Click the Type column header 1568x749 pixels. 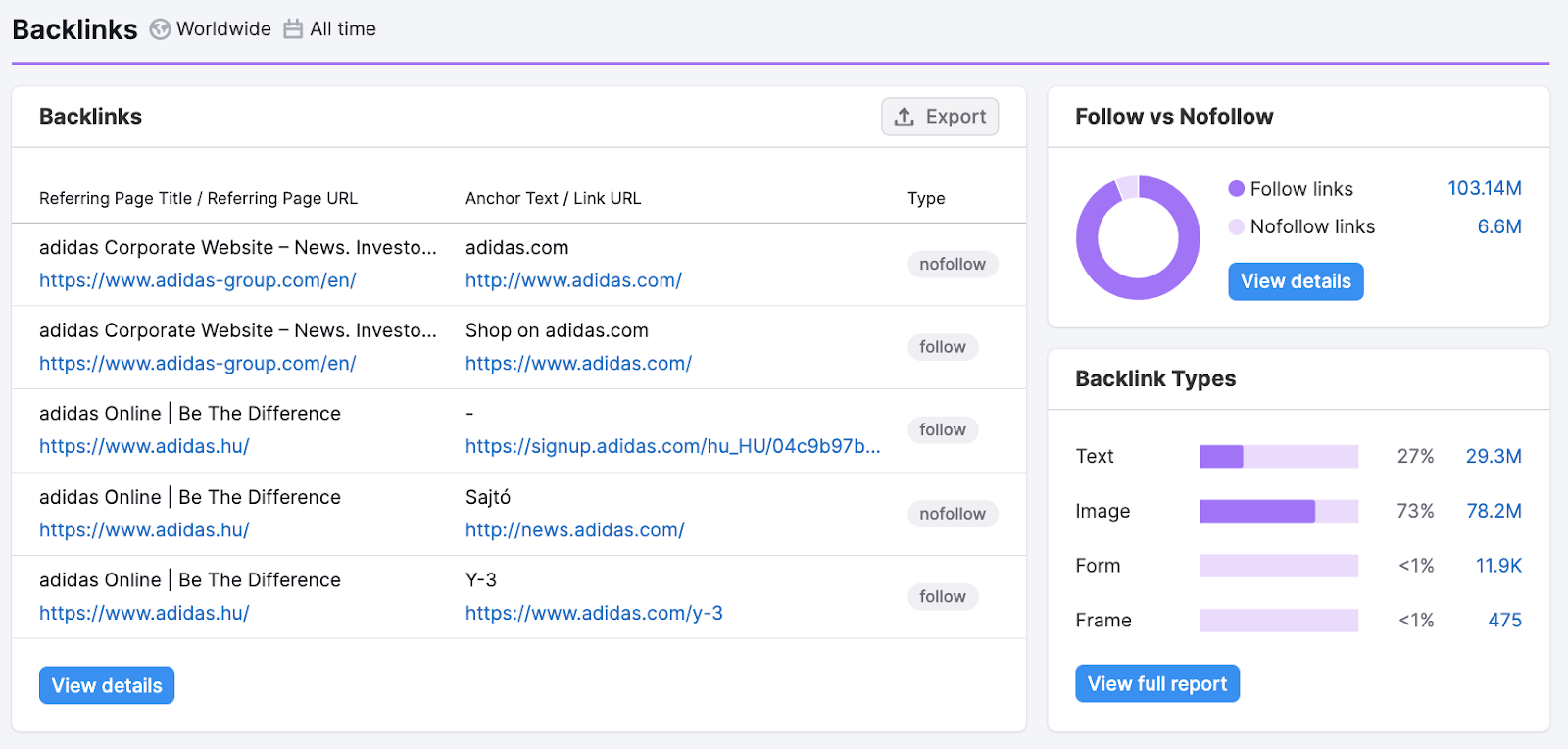(x=926, y=198)
